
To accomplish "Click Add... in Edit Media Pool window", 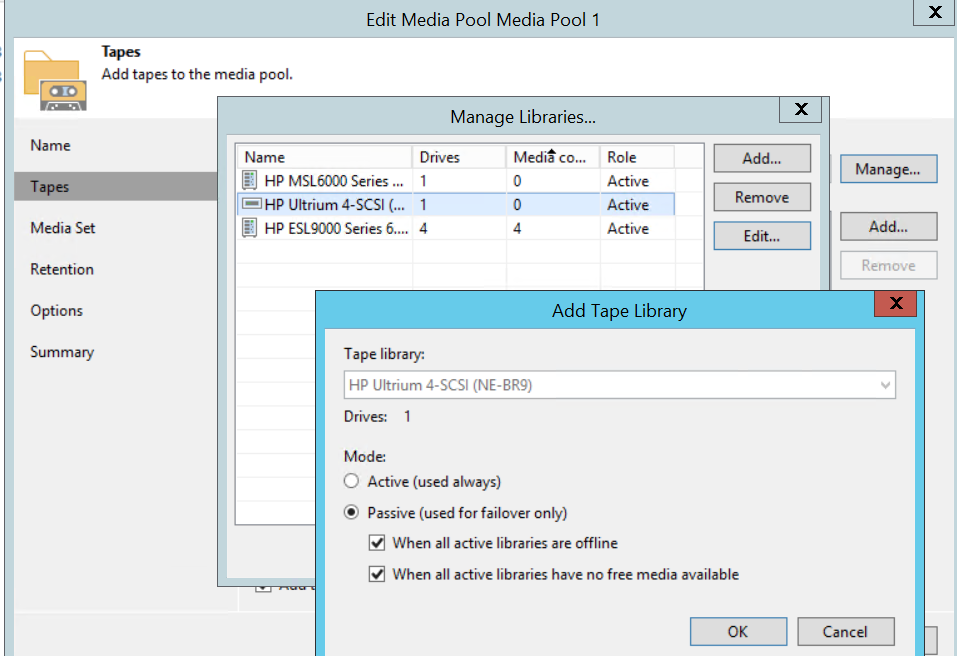I will [888, 227].
